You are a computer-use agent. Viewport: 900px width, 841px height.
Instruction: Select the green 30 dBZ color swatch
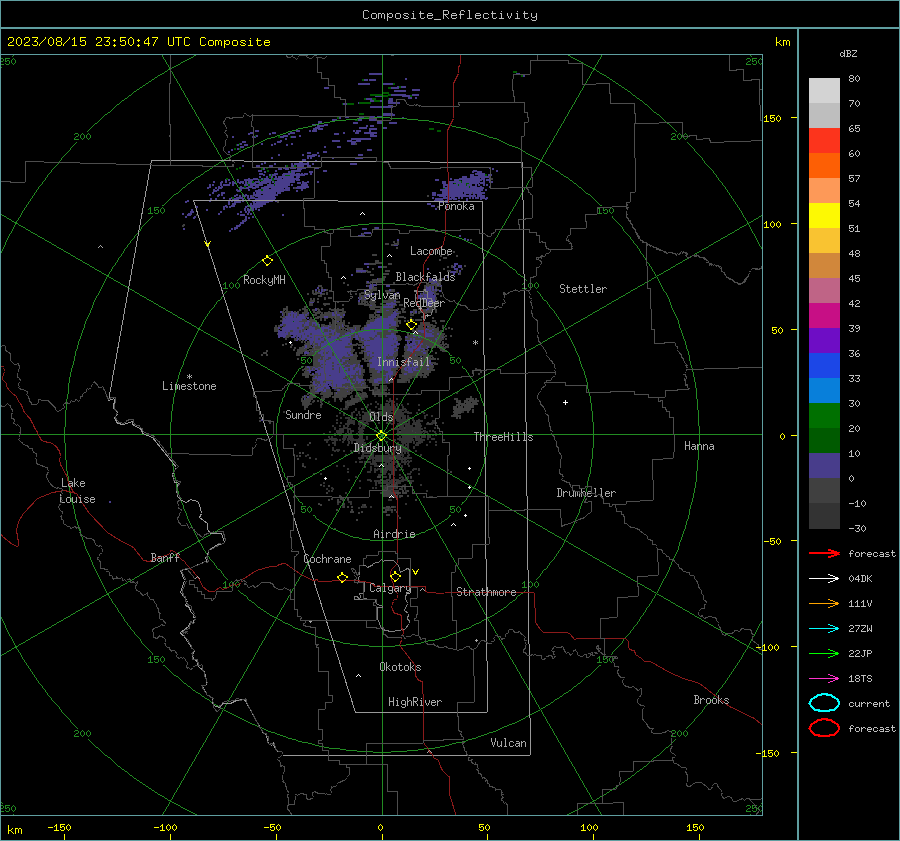point(824,416)
